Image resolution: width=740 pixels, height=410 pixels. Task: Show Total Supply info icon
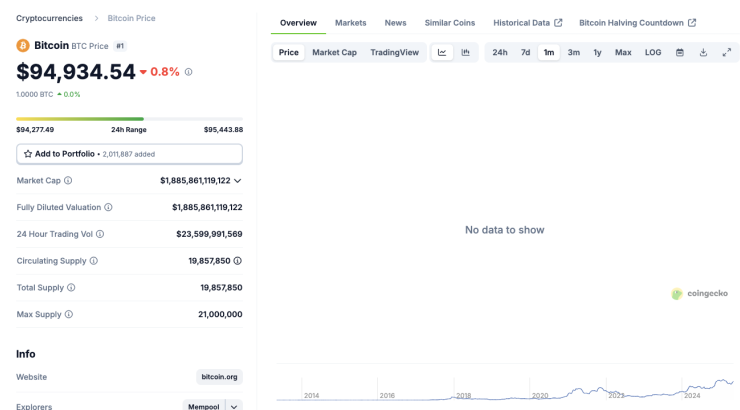71,287
